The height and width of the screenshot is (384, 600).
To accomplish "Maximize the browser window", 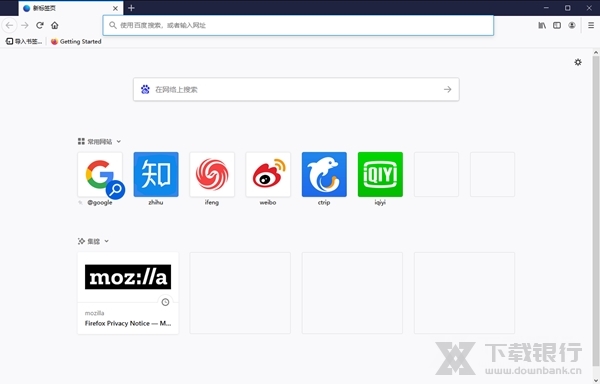I will coord(567,8).
